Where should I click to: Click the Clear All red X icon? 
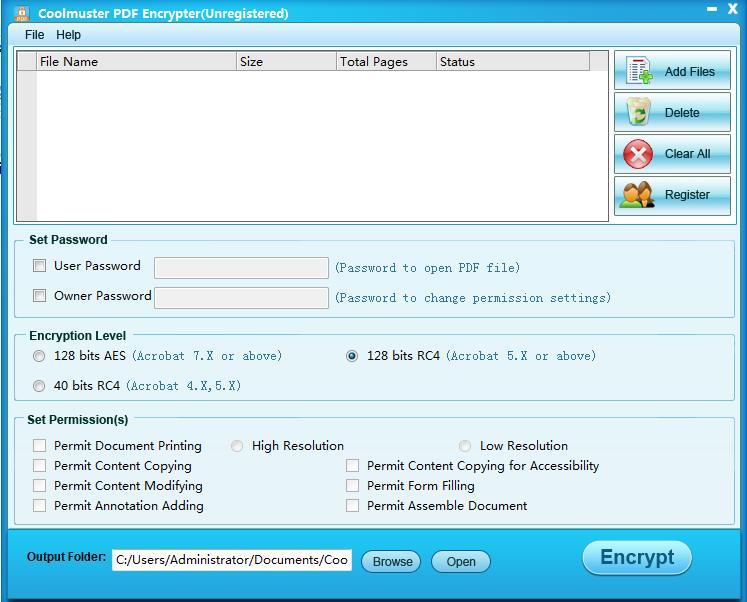tap(638, 154)
